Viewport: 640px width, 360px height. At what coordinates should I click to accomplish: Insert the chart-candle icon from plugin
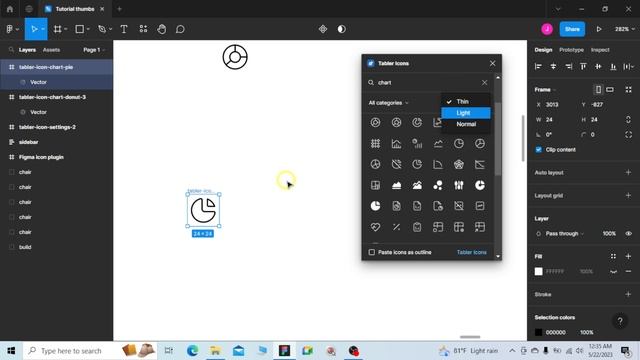(x=459, y=185)
